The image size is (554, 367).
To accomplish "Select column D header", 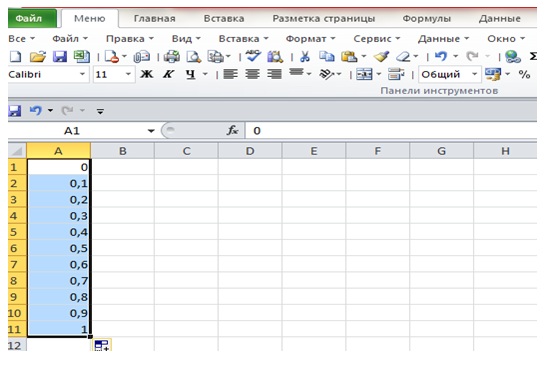I will coord(250,151).
